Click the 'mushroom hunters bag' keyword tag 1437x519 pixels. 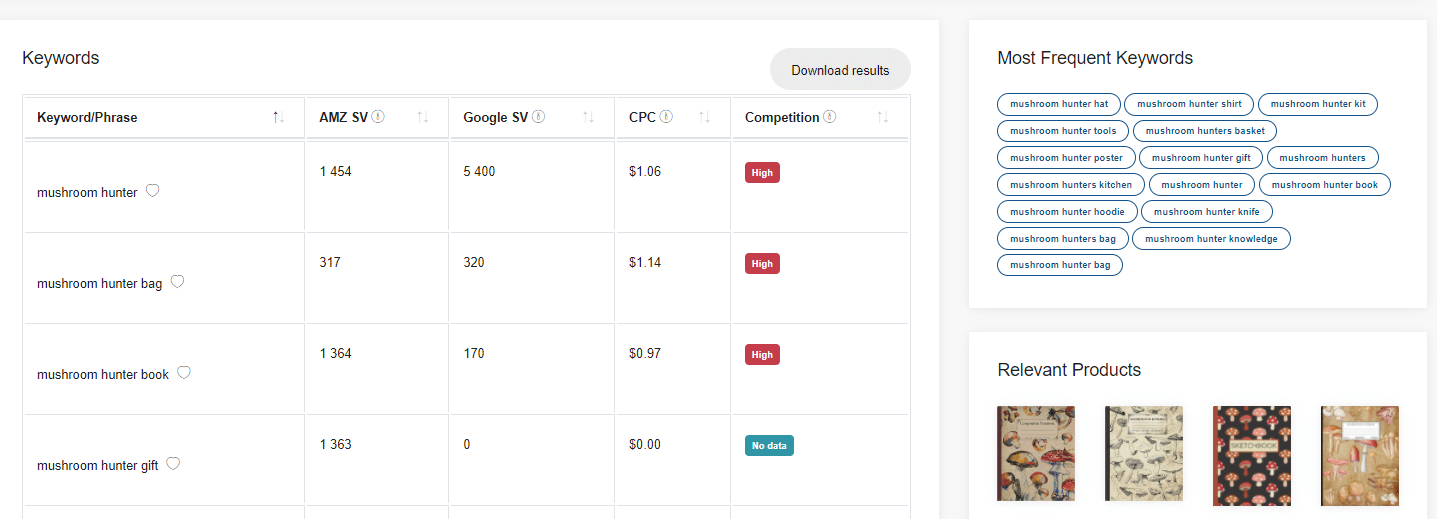point(1063,239)
